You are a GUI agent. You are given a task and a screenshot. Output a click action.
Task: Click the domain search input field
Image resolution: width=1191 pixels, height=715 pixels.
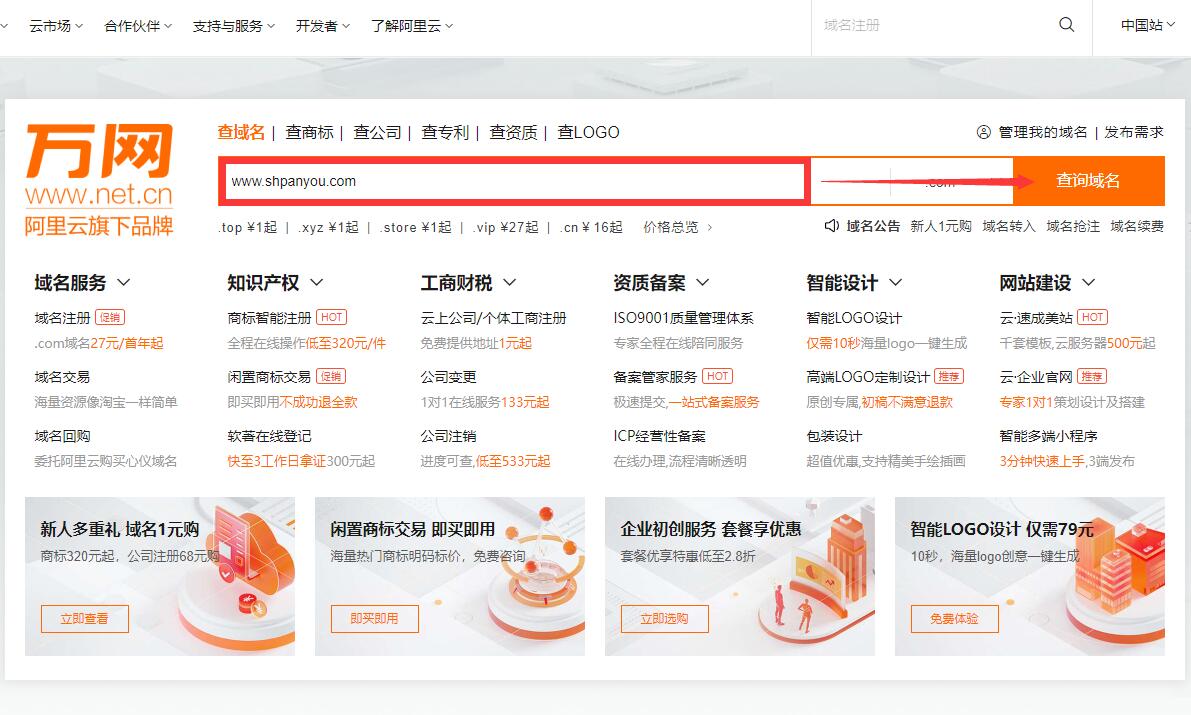point(515,182)
